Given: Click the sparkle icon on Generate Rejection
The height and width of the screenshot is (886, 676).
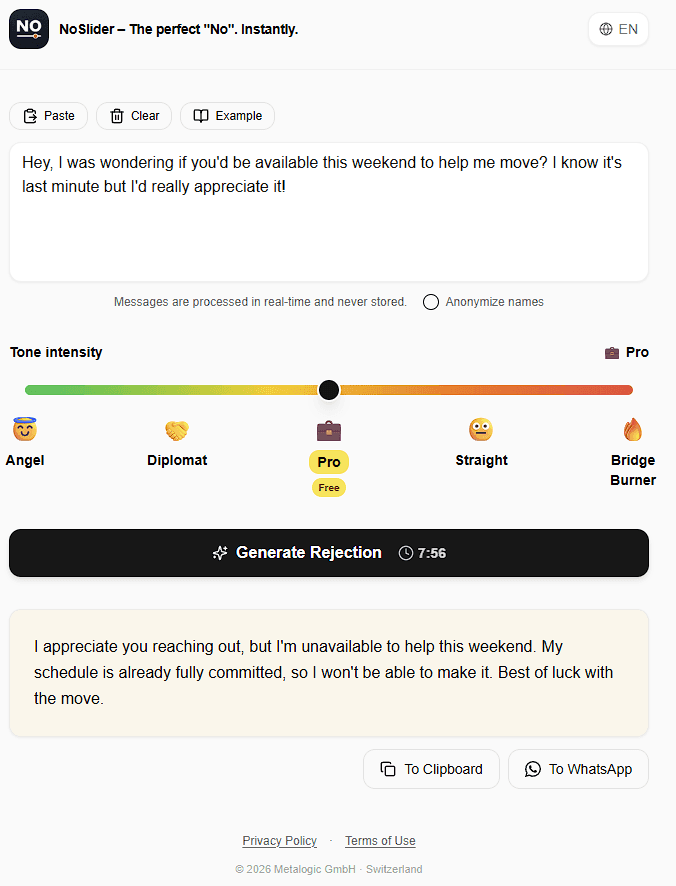Looking at the screenshot, I should click(x=220, y=552).
